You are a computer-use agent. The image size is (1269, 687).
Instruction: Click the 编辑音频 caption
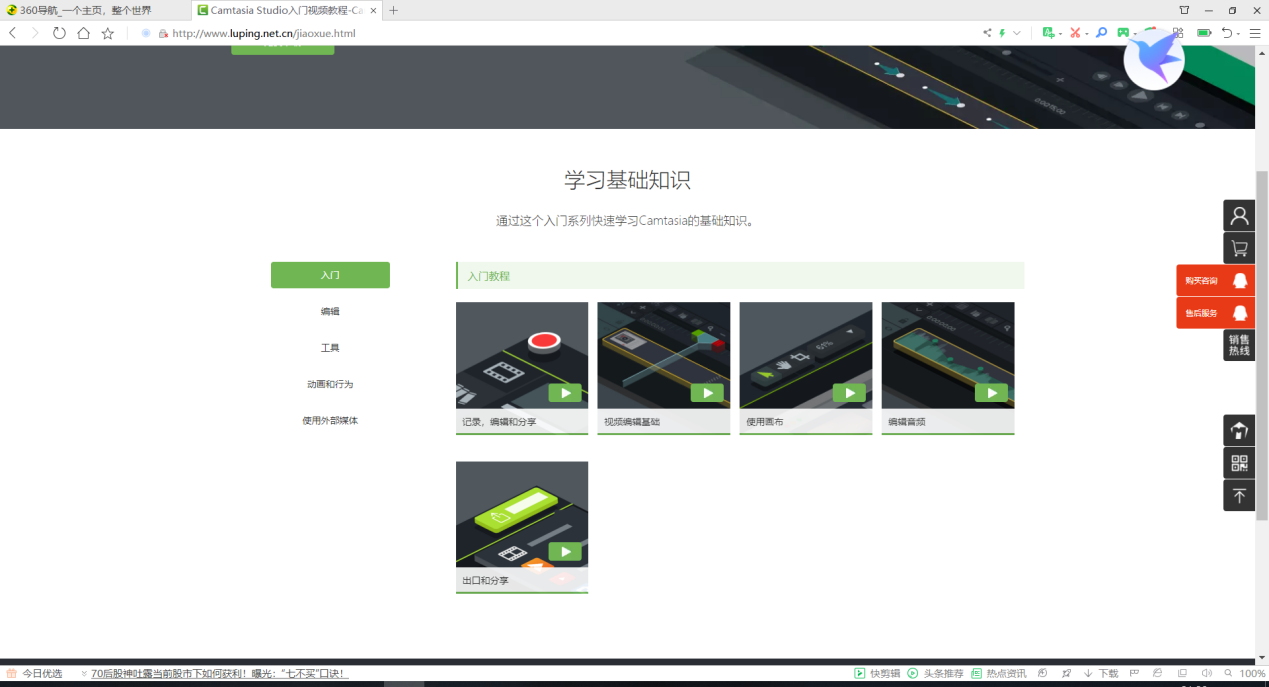click(x=907, y=422)
